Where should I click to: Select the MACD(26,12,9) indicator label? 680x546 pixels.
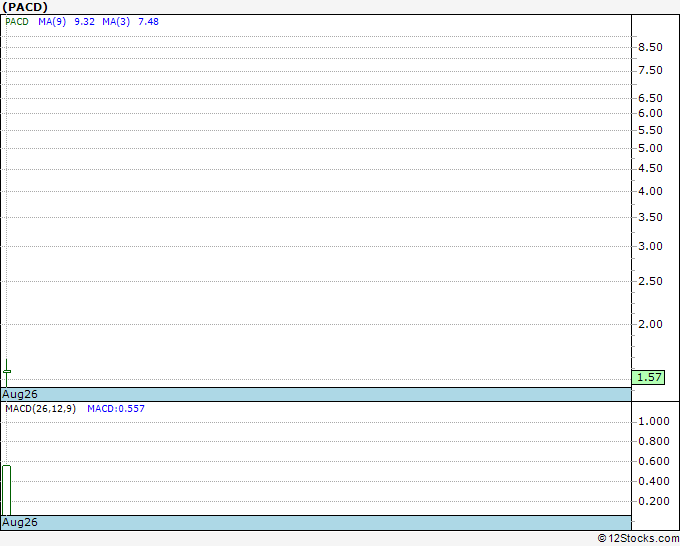(x=41, y=409)
